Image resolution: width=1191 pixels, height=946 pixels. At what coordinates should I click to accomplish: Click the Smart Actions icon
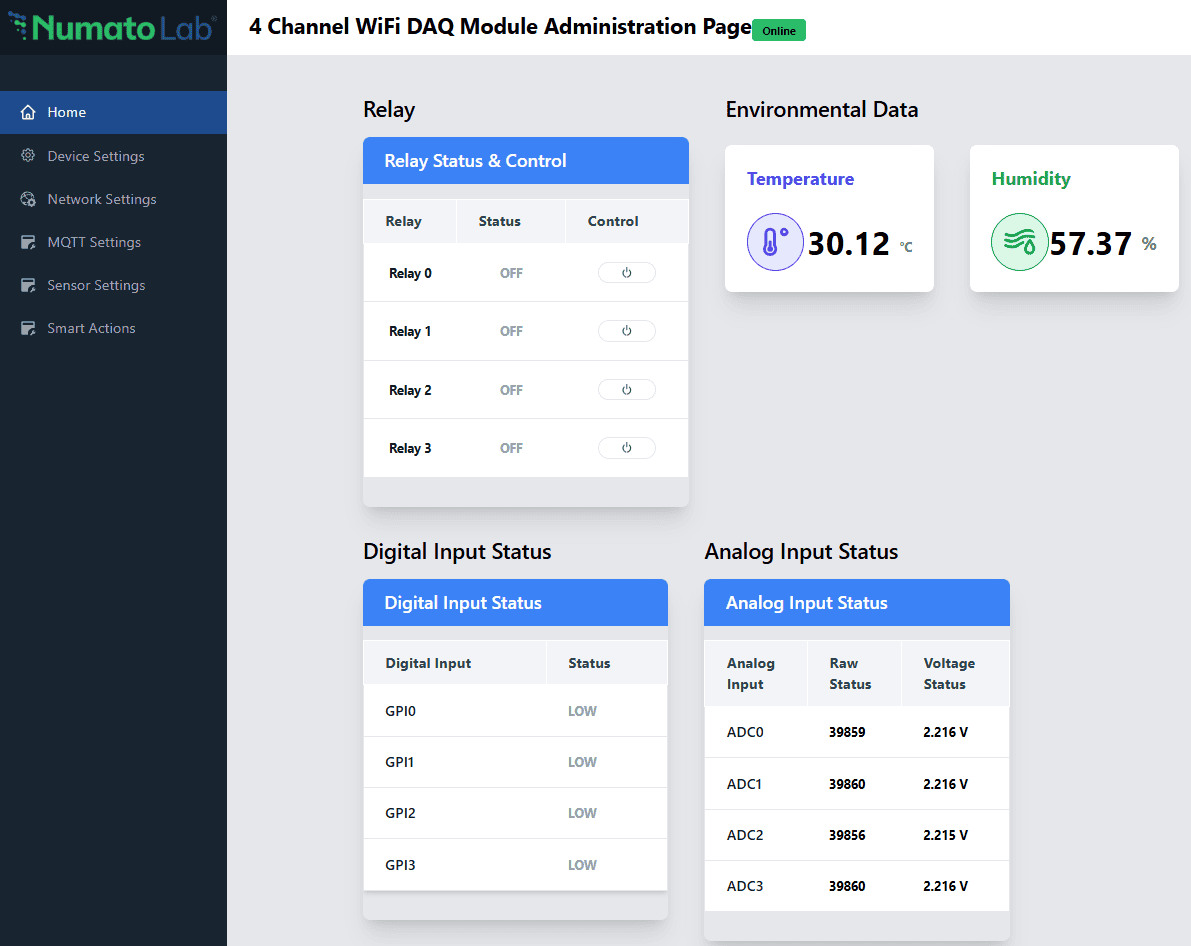tap(28, 328)
